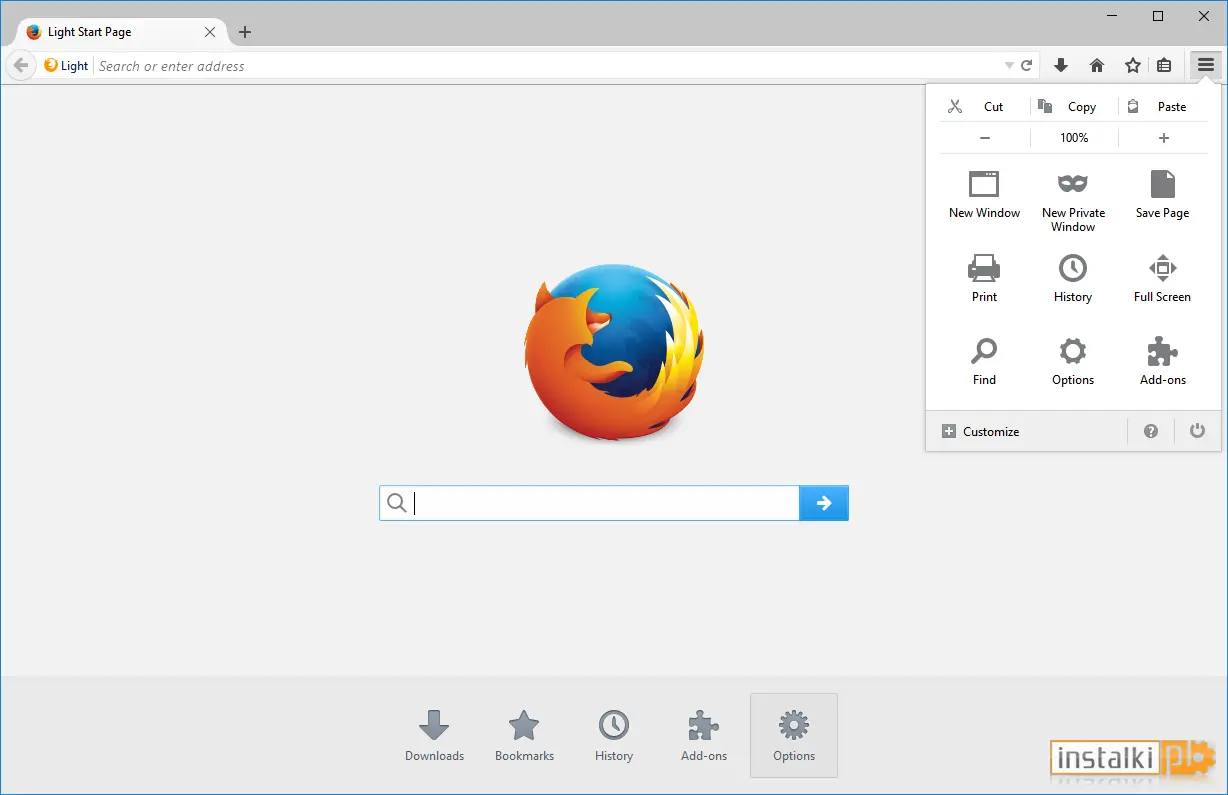Open a new tab with plus button
This screenshot has height=795, width=1228.
point(245,32)
